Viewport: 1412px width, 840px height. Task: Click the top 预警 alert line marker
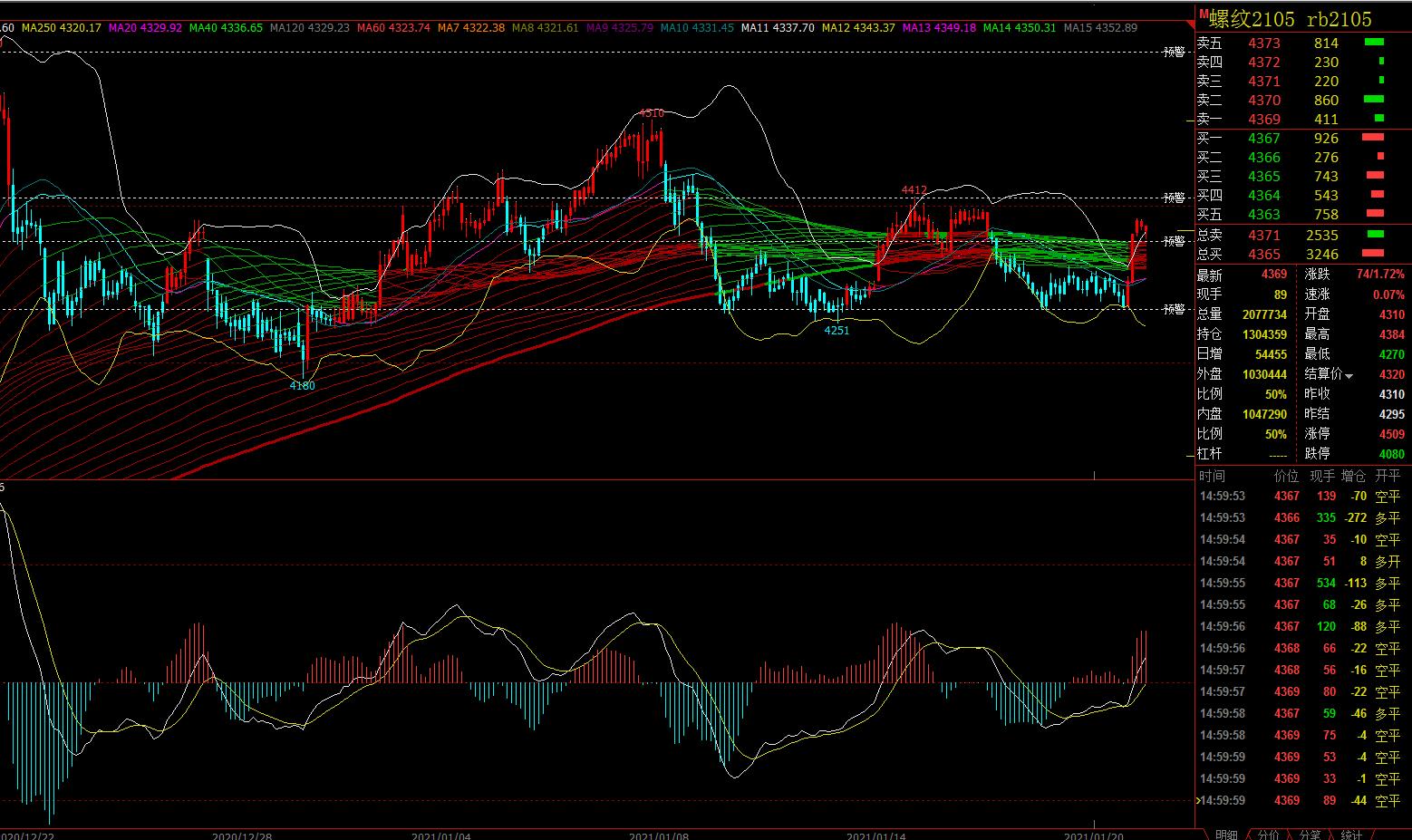[1174, 53]
